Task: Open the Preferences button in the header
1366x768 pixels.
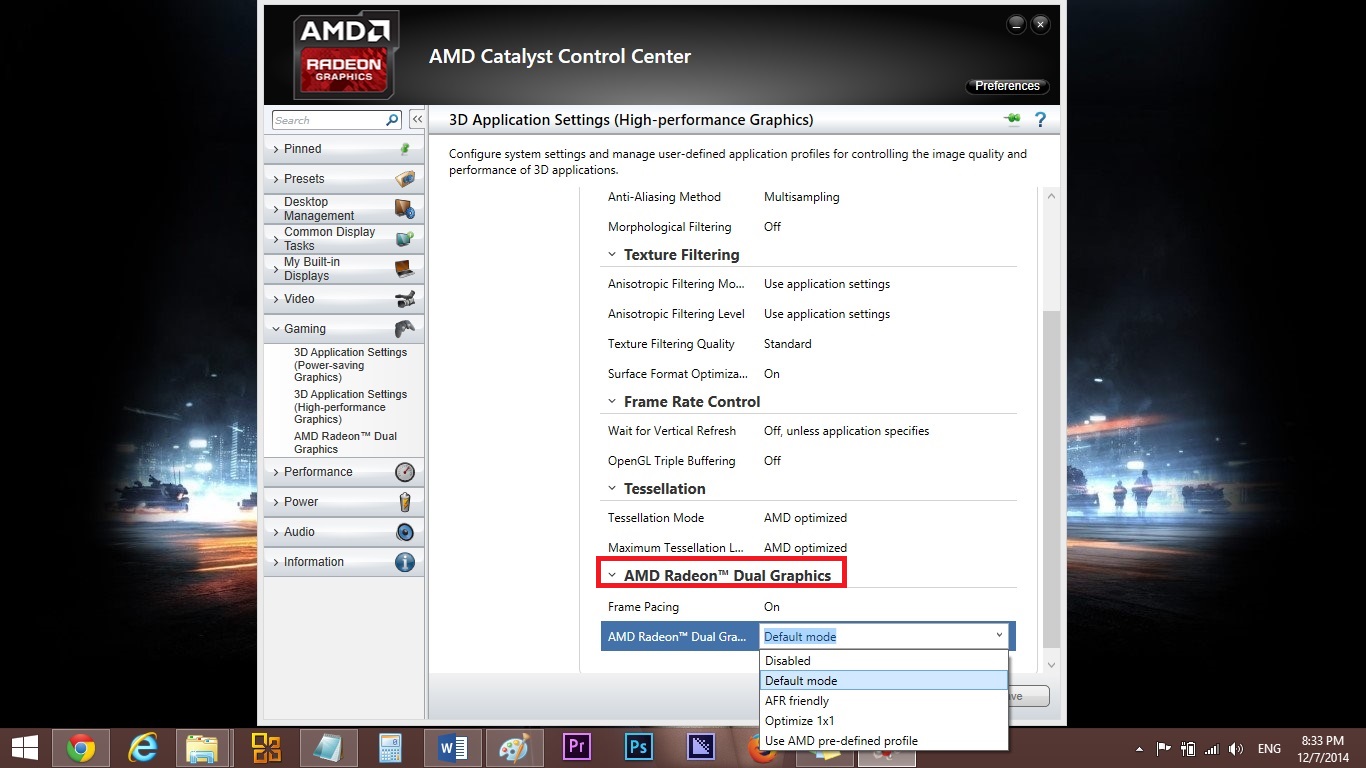Action: click(x=1007, y=86)
